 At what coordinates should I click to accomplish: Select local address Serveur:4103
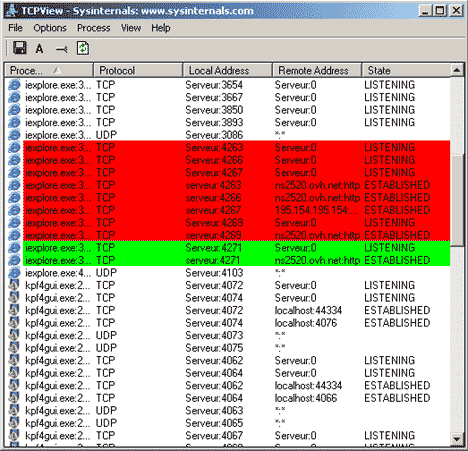click(214, 273)
